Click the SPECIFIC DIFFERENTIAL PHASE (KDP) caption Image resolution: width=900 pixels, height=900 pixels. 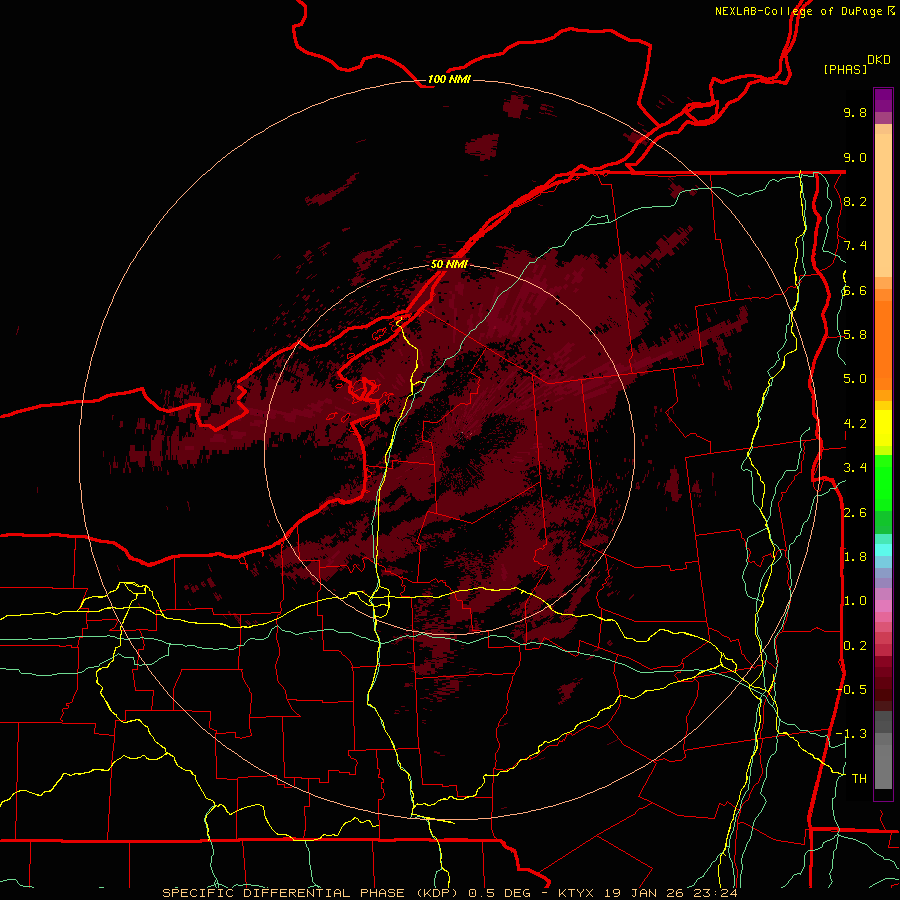(311, 893)
